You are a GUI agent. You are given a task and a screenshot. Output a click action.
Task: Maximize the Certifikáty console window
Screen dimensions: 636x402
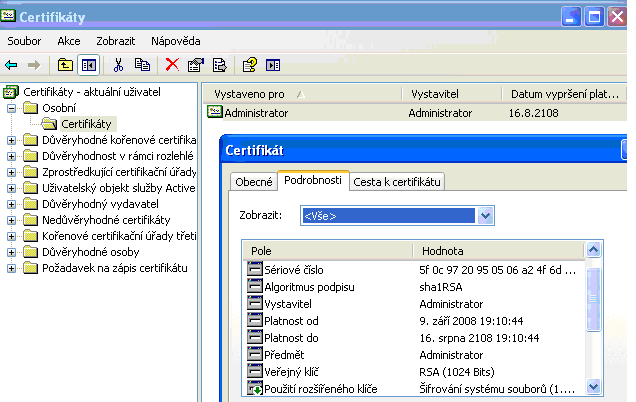click(594, 17)
